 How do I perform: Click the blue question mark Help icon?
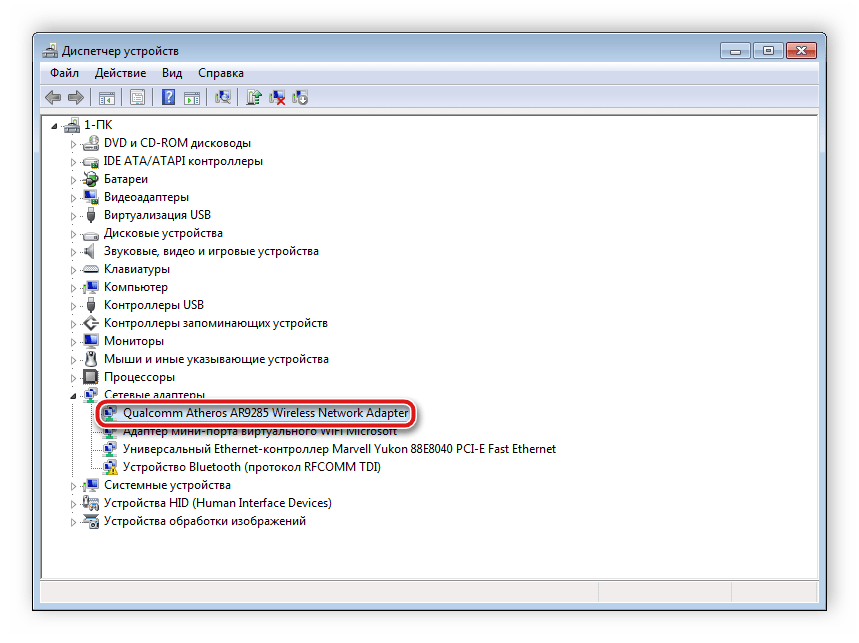pos(169,97)
